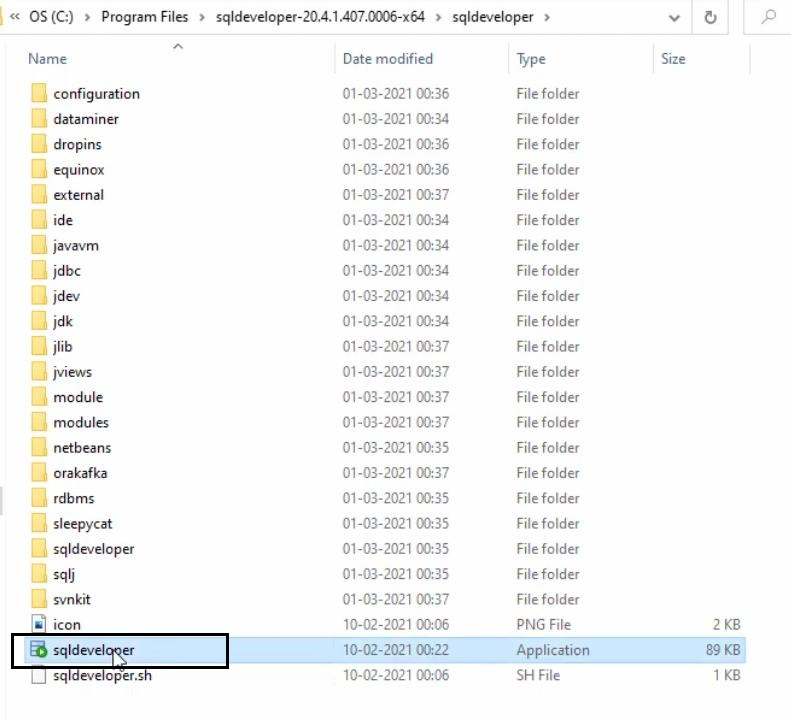Select the dropins folder name
The image size is (791, 720).
pyautogui.click(x=77, y=144)
